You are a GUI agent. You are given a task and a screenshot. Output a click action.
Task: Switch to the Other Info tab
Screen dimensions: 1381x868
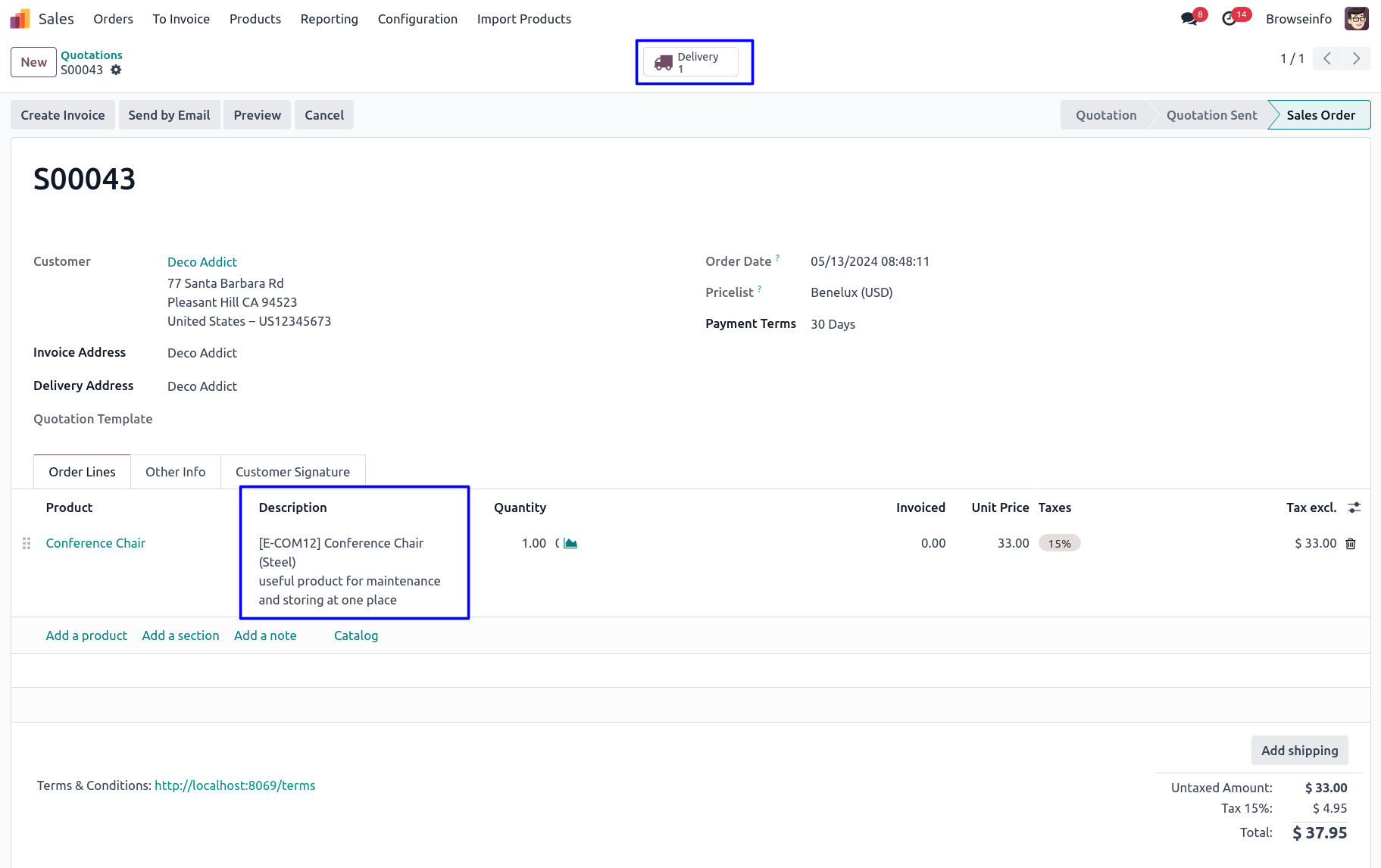(175, 472)
